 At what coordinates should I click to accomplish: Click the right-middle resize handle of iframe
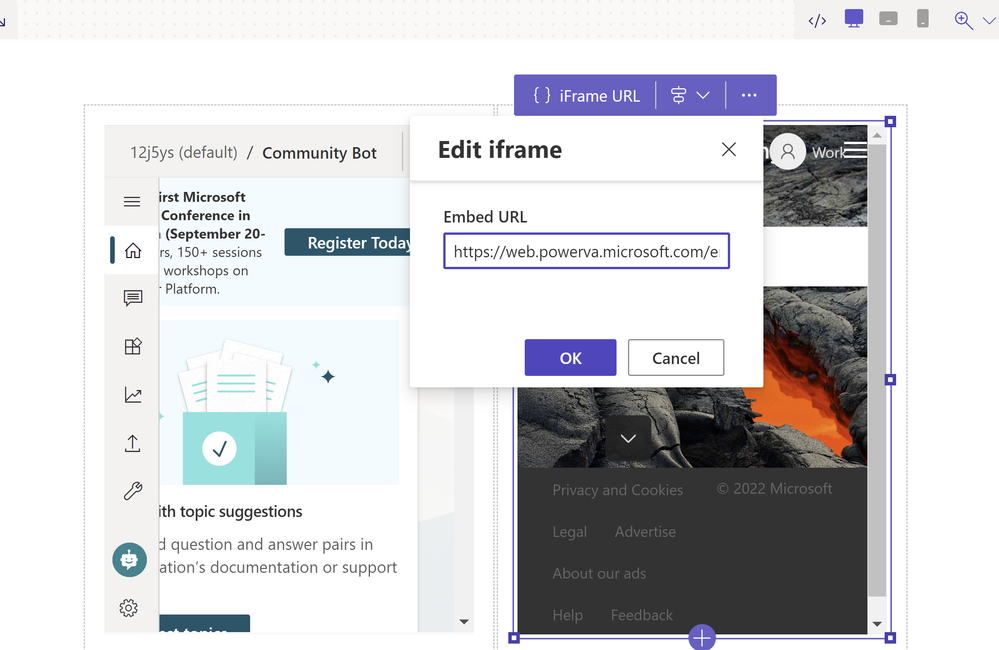point(891,380)
